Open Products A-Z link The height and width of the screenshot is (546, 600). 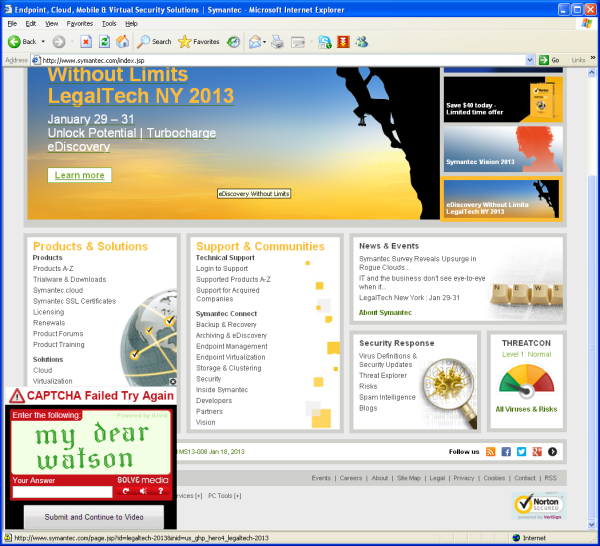tap(53, 269)
